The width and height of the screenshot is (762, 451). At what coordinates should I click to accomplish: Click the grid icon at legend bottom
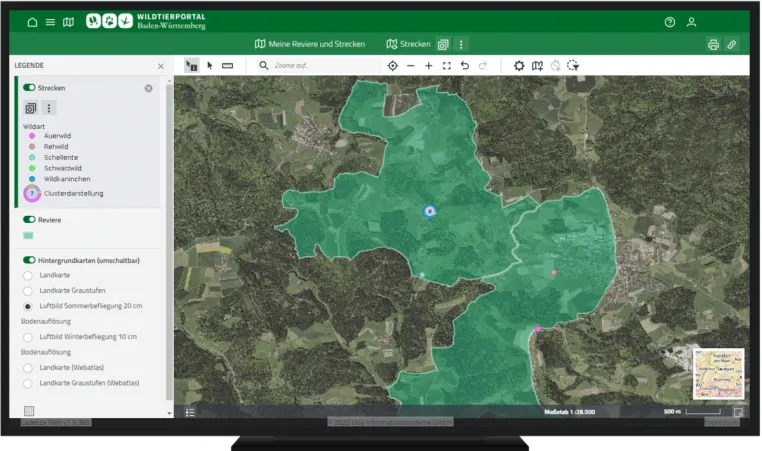[x=29, y=411]
